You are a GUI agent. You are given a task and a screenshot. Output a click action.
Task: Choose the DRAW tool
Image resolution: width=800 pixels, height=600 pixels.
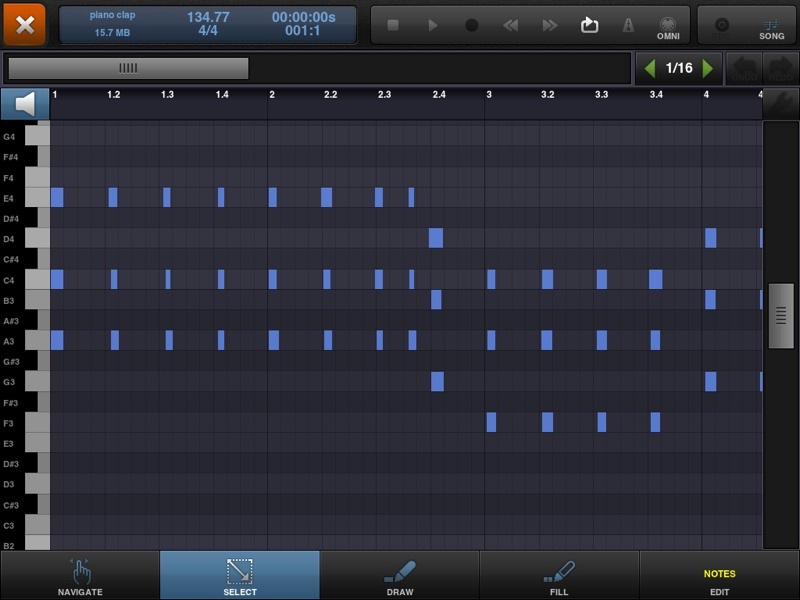tap(400, 576)
